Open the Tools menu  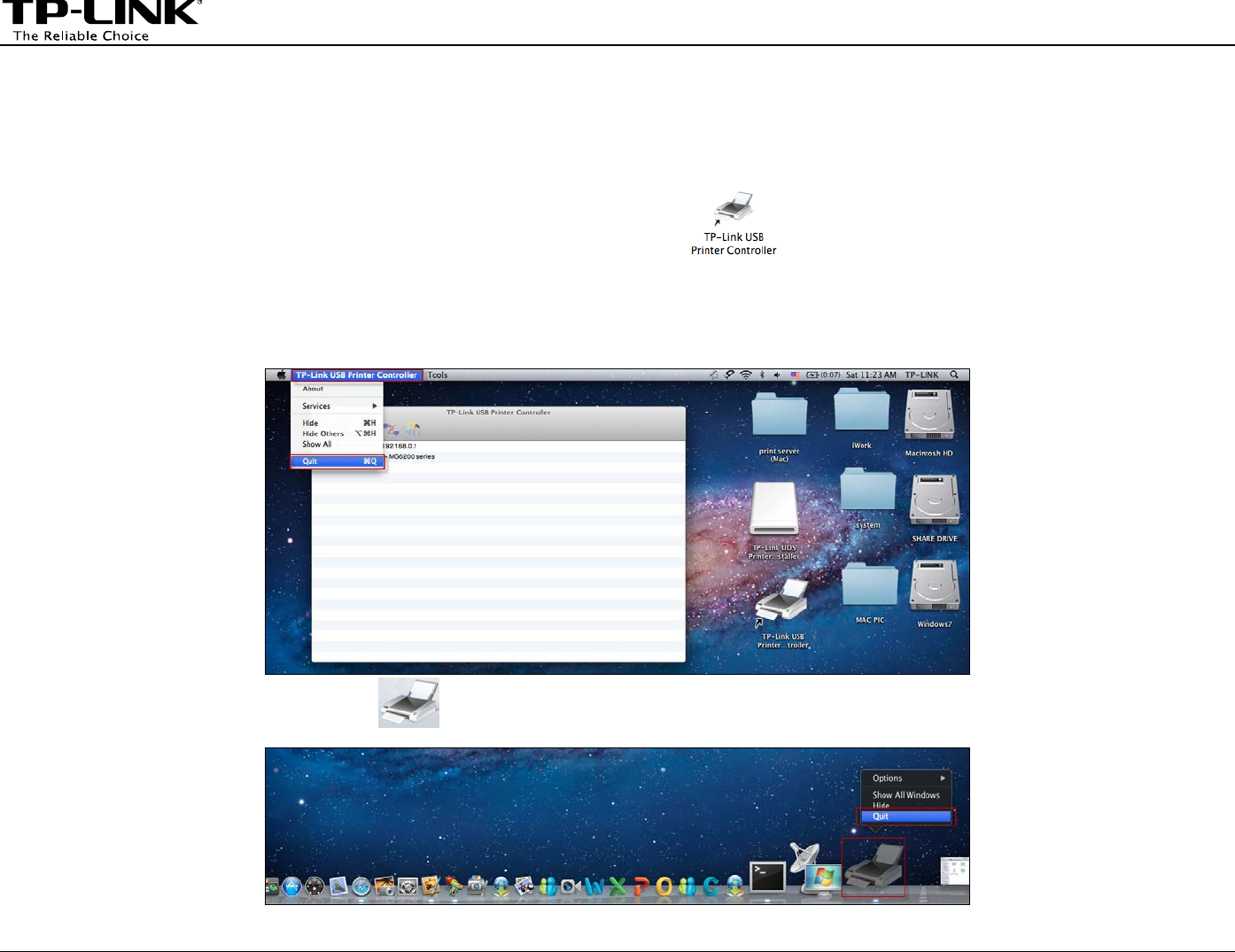click(x=438, y=375)
